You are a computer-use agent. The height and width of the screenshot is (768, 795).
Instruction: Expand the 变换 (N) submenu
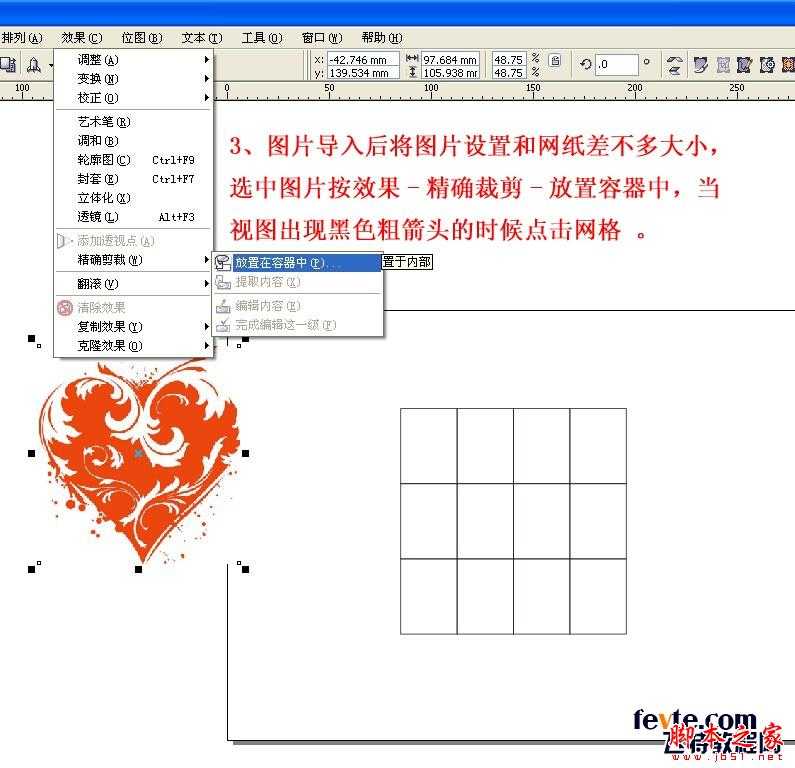(x=133, y=79)
